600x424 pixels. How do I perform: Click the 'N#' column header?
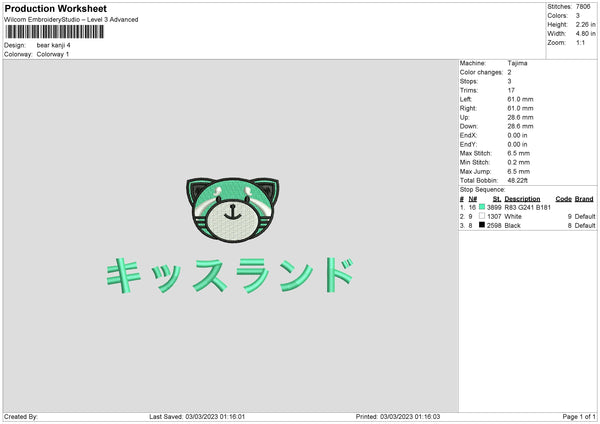pyautogui.click(x=473, y=199)
